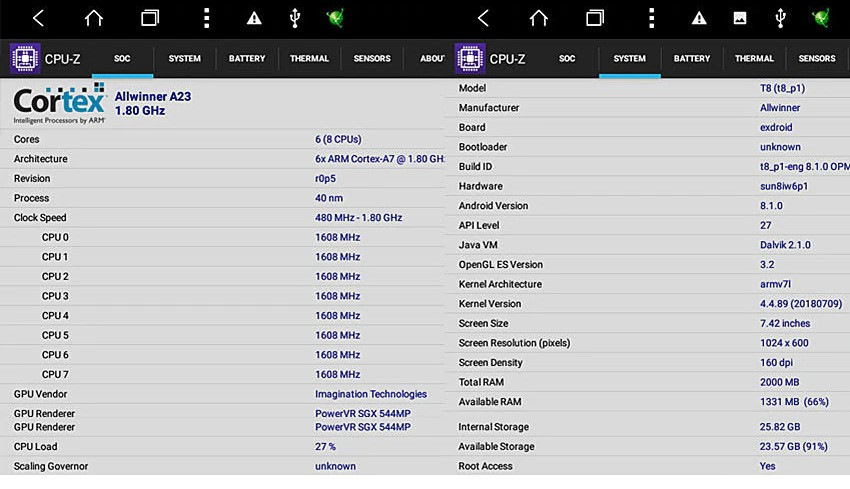The height and width of the screenshot is (489, 850).
Task: Tap the warning triangle in left screenshot status bar
Action: [x=254, y=19]
